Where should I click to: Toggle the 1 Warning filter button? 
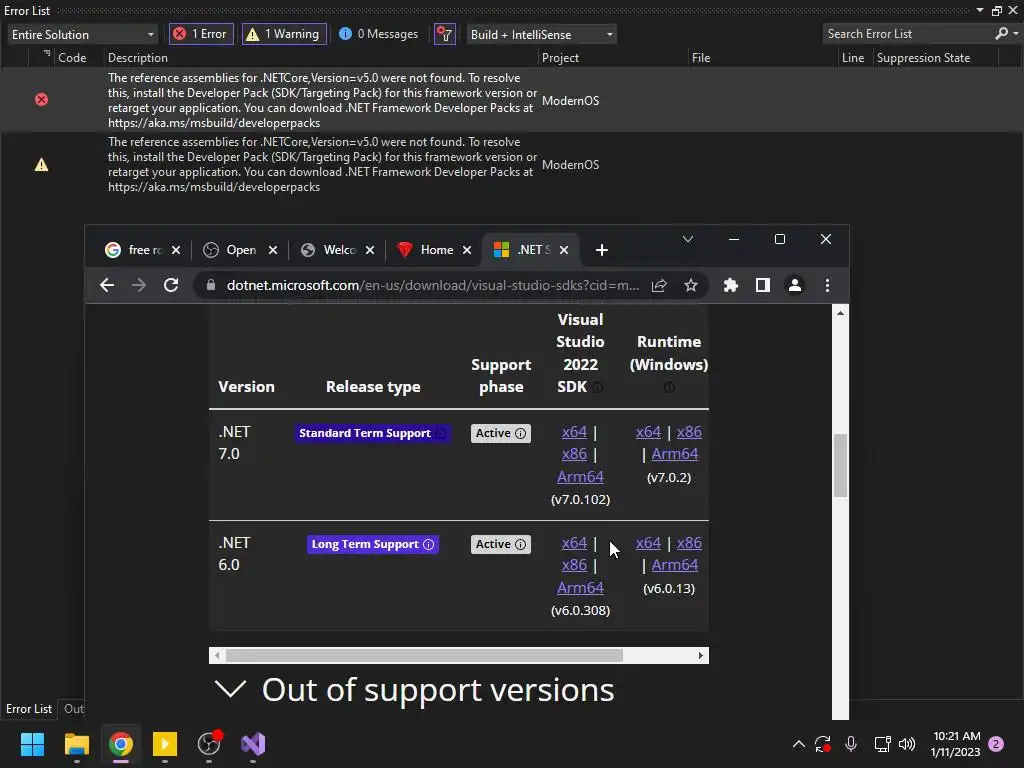284,34
